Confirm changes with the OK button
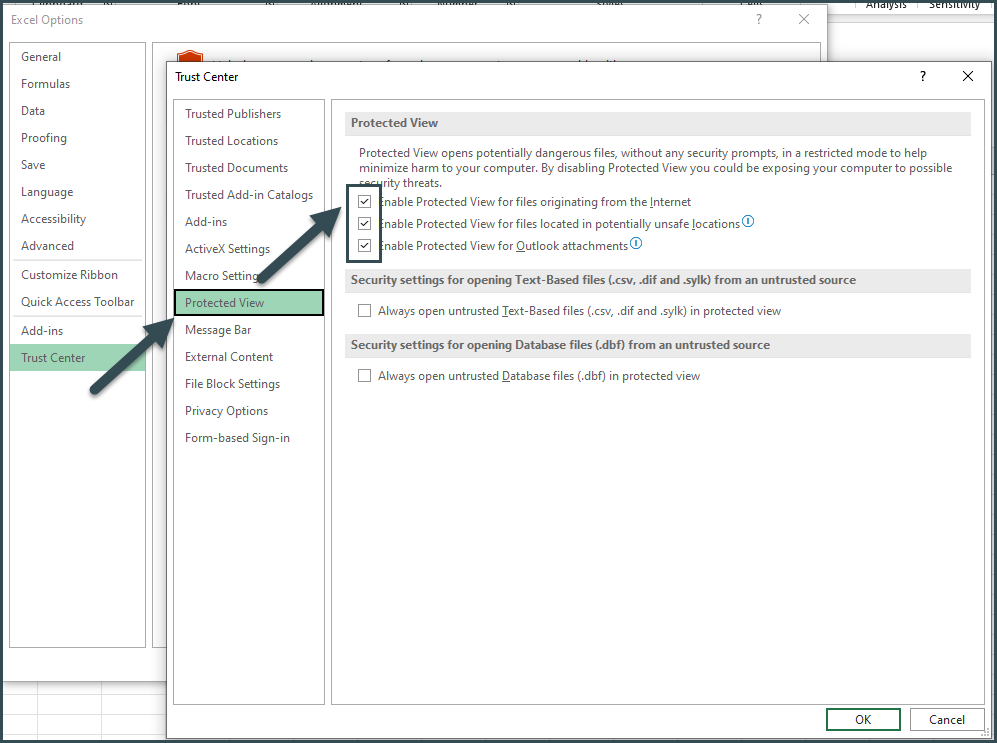The image size is (997, 743). coord(862,719)
